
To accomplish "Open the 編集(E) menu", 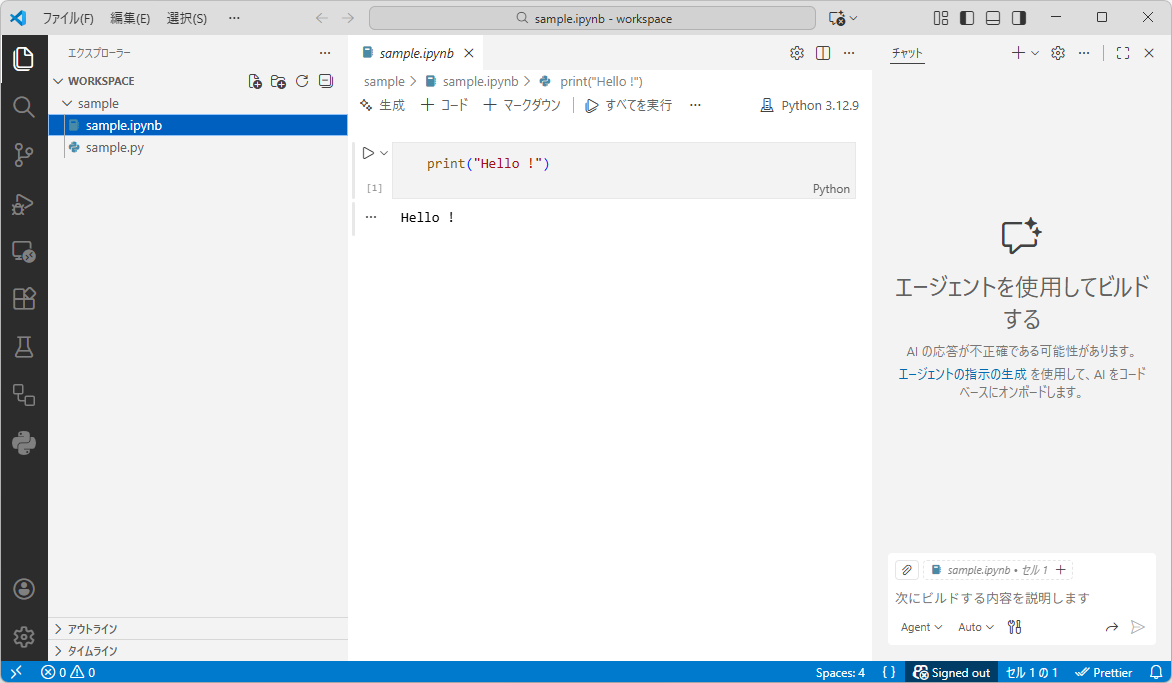I will point(130,18).
